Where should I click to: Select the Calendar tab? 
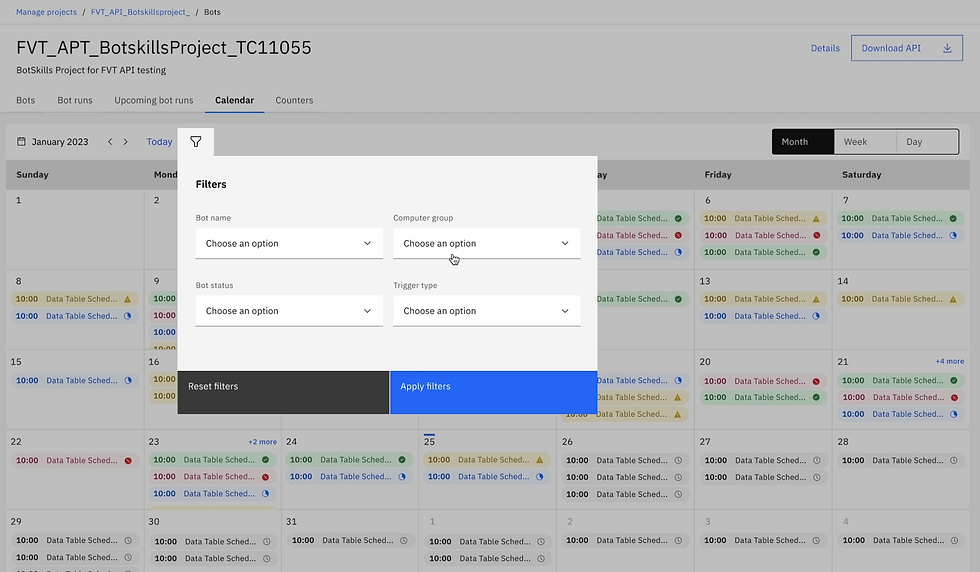tap(234, 100)
